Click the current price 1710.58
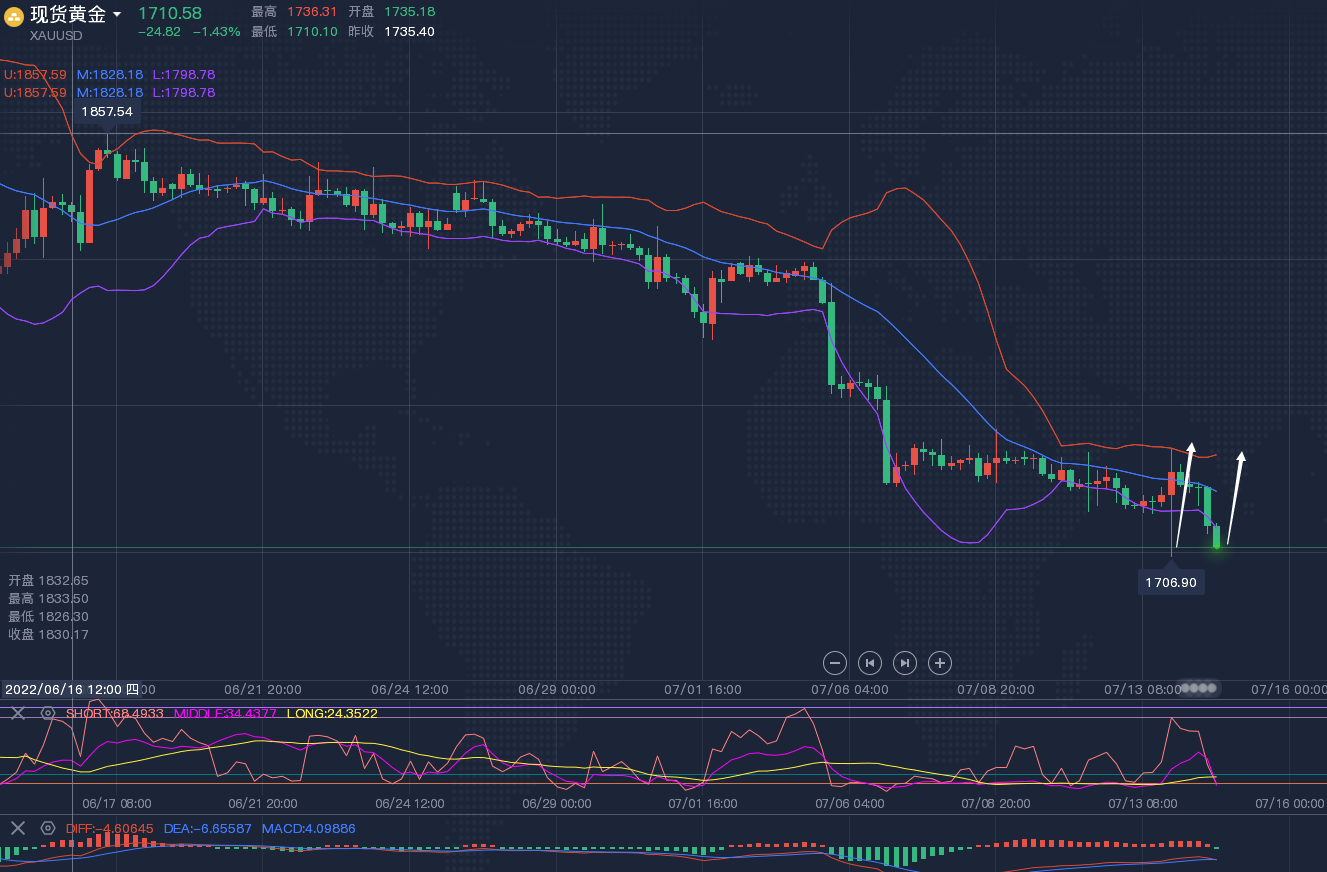1327x872 pixels. (169, 13)
